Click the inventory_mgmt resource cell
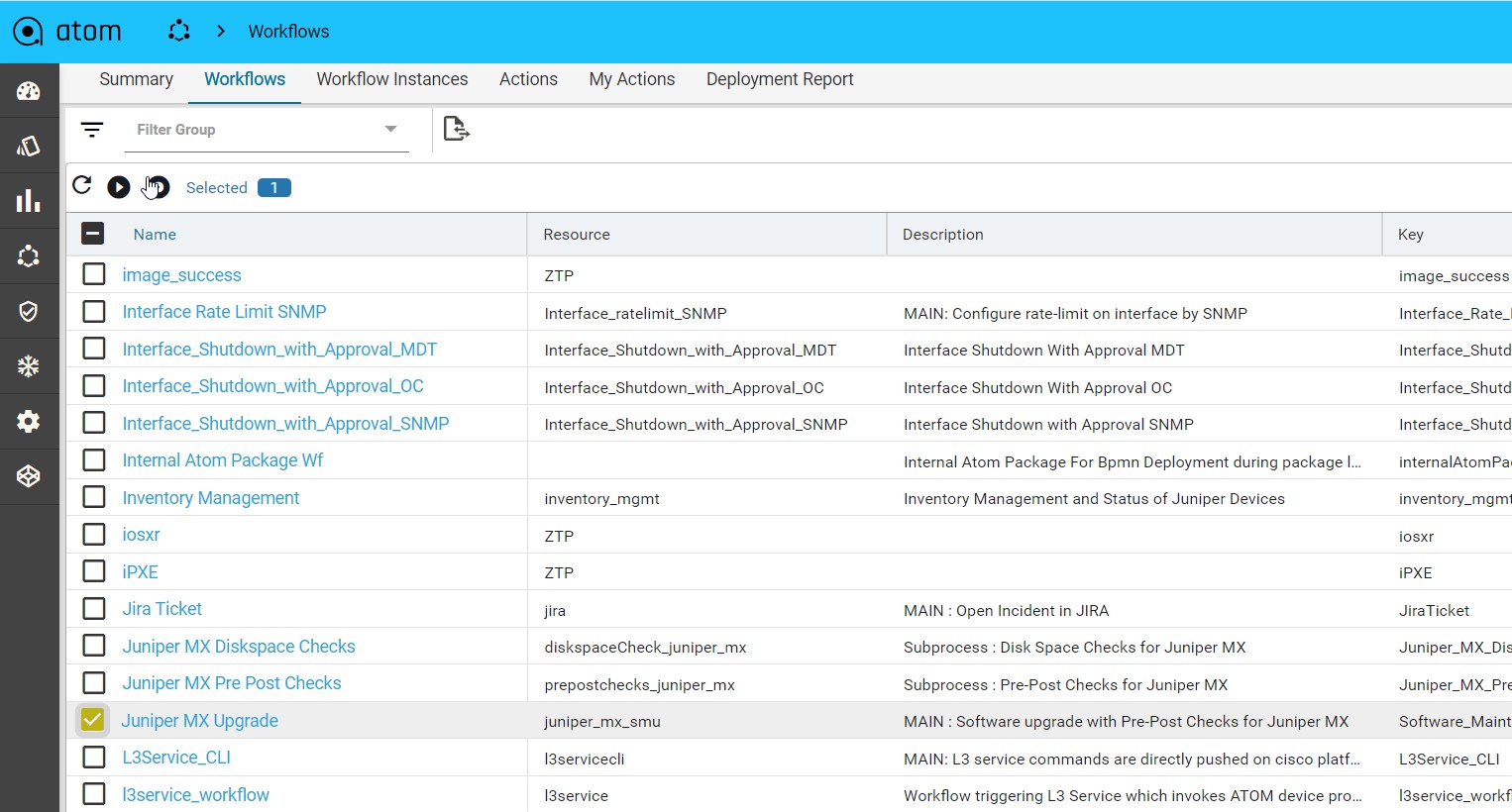 coord(602,499)
